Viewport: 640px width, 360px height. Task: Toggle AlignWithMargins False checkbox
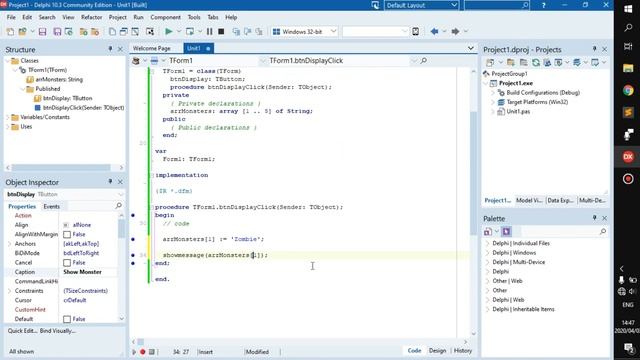(x=67, y=234)
